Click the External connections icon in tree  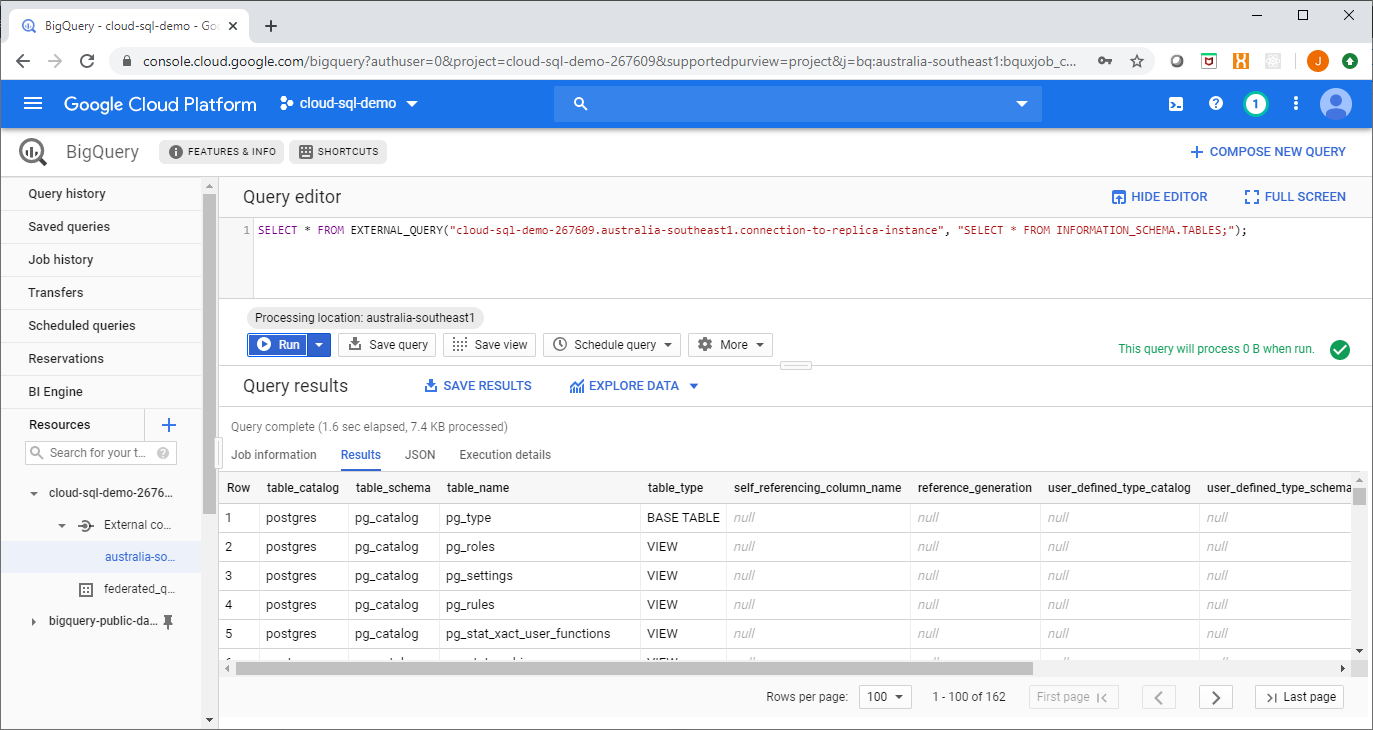coord(86,525)
